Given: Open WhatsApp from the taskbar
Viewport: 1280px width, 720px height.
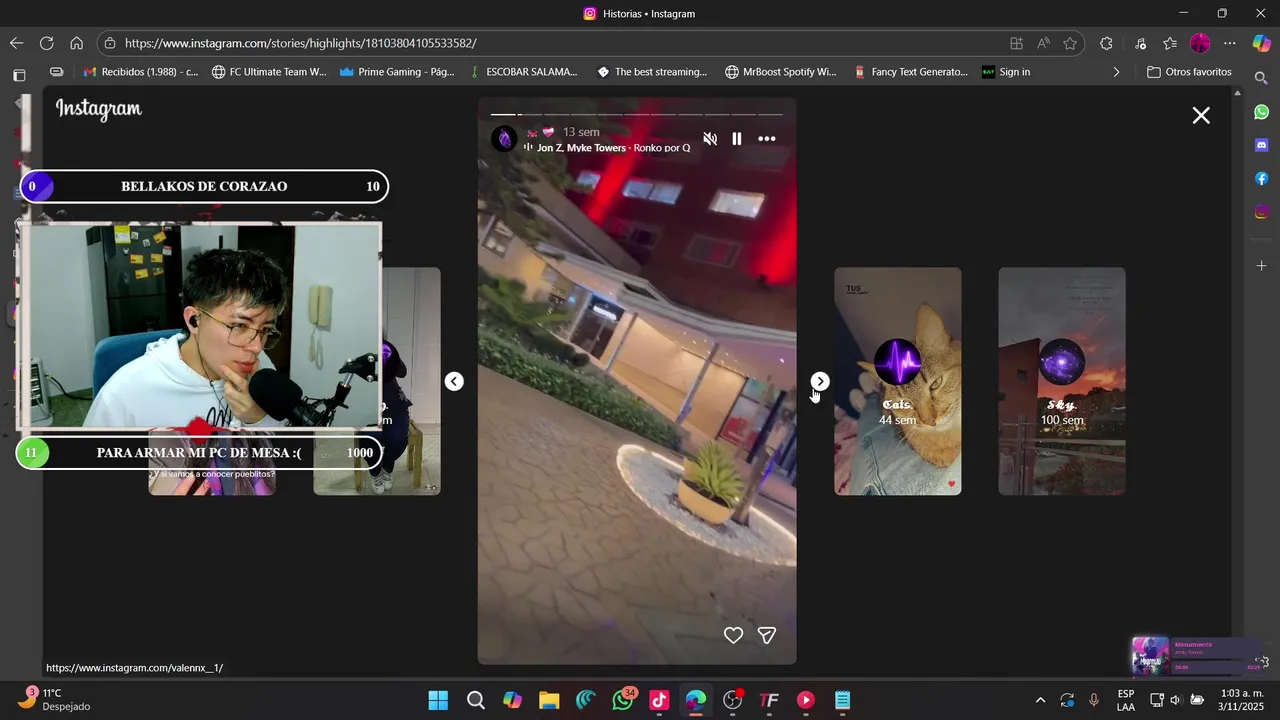Looking at the screenshot, I should [623, 700].
